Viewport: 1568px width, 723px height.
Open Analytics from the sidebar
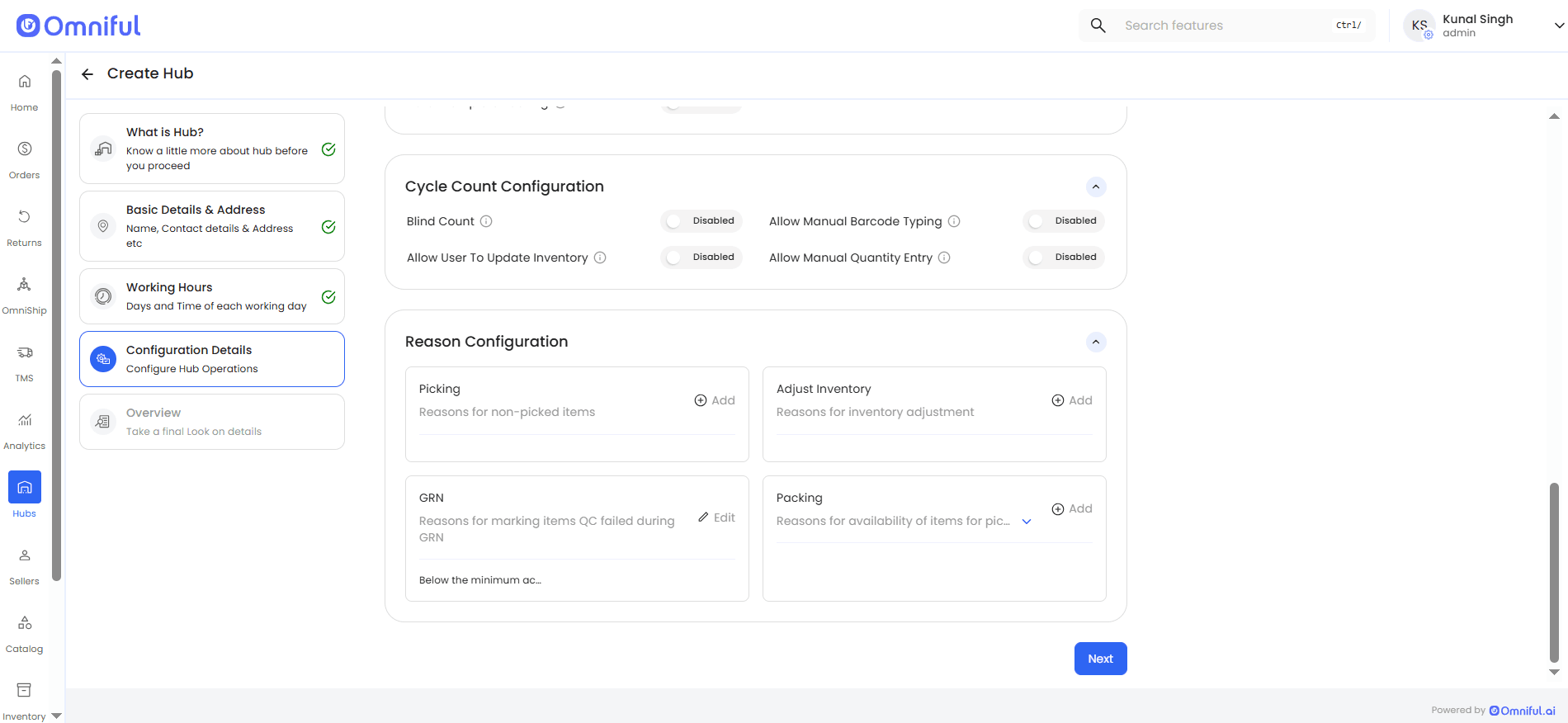click(25, 420)
